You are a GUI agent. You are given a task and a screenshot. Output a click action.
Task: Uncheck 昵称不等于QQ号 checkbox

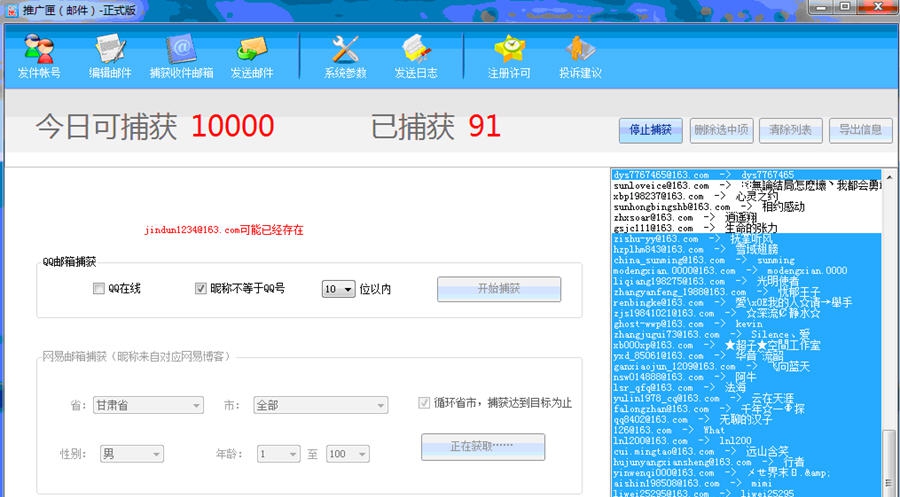tap(200, 288)
